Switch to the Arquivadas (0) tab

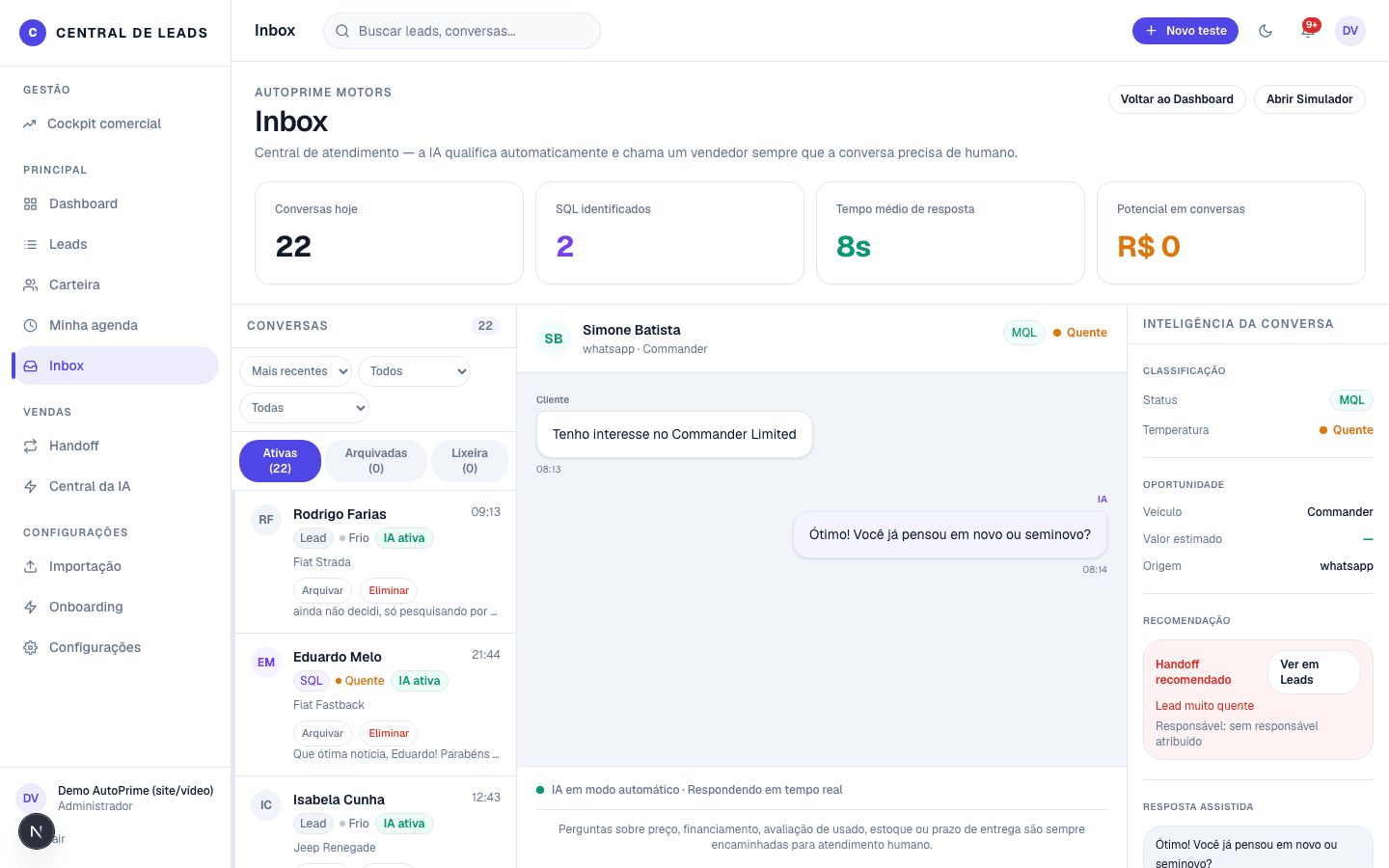[x=376, y=461]
